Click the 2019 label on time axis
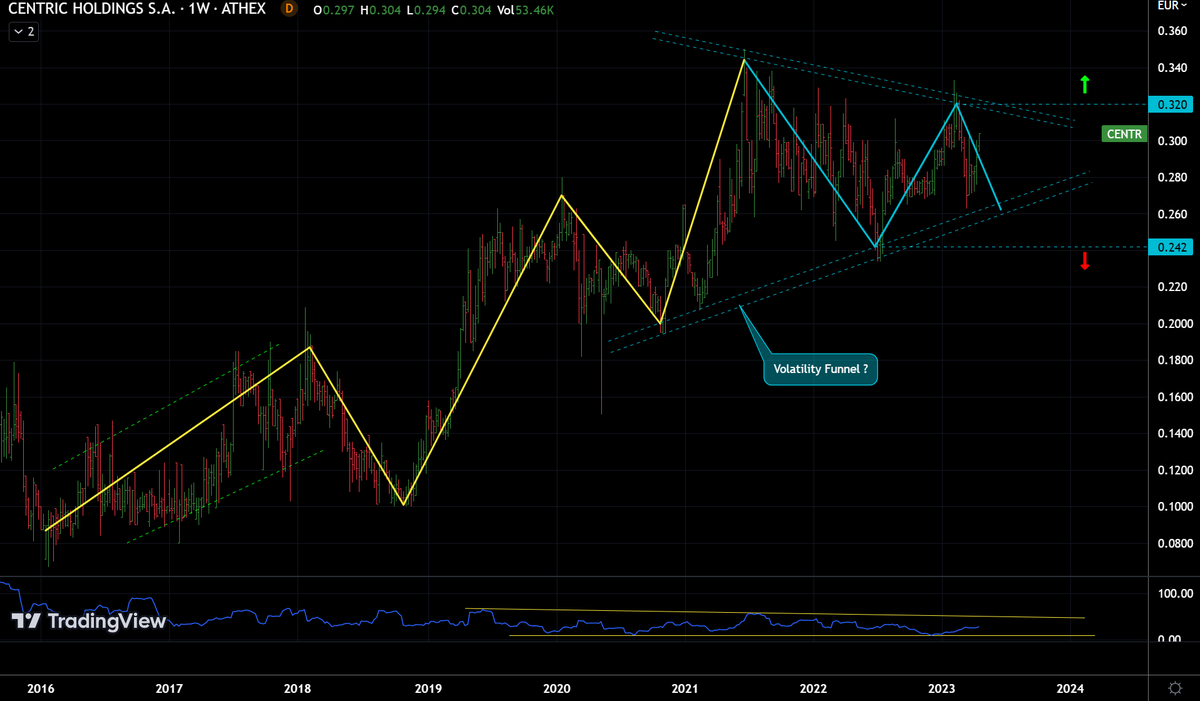 428,688
